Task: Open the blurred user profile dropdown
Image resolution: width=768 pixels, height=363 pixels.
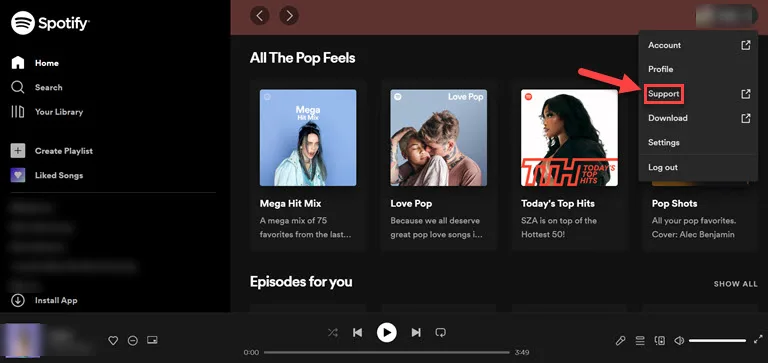Action: tap(726, 16)
